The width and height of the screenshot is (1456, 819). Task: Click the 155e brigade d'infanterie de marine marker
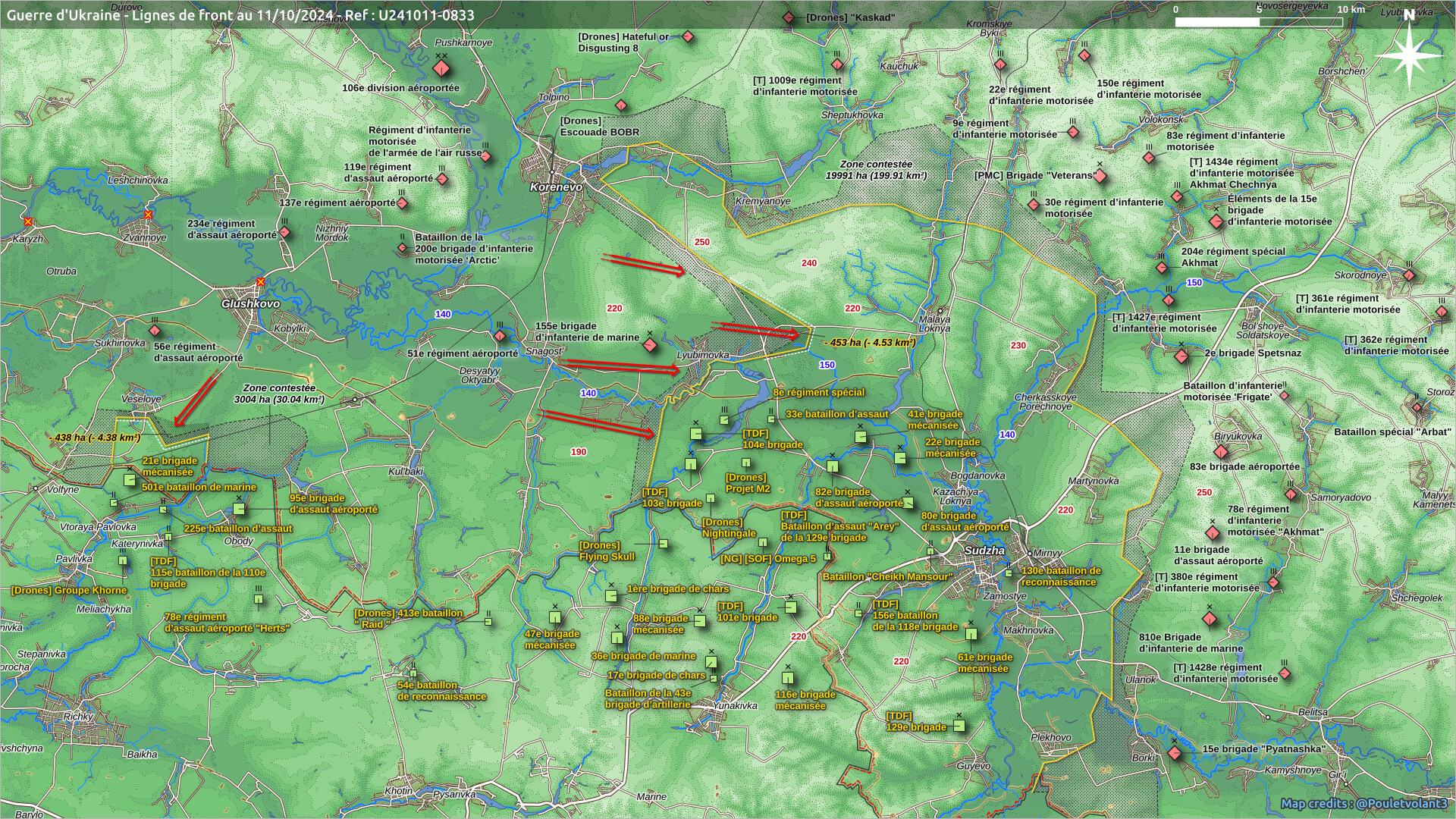pyautogui.click(x=649, y=345)
